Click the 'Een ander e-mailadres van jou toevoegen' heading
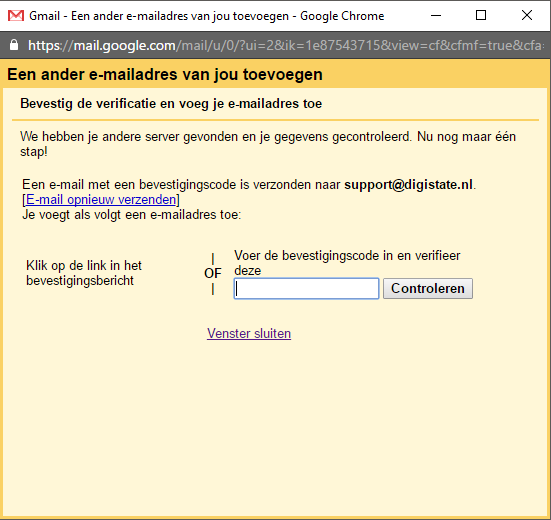The height and width of the screenshot is (520, 551). click(x=165, y=74)
